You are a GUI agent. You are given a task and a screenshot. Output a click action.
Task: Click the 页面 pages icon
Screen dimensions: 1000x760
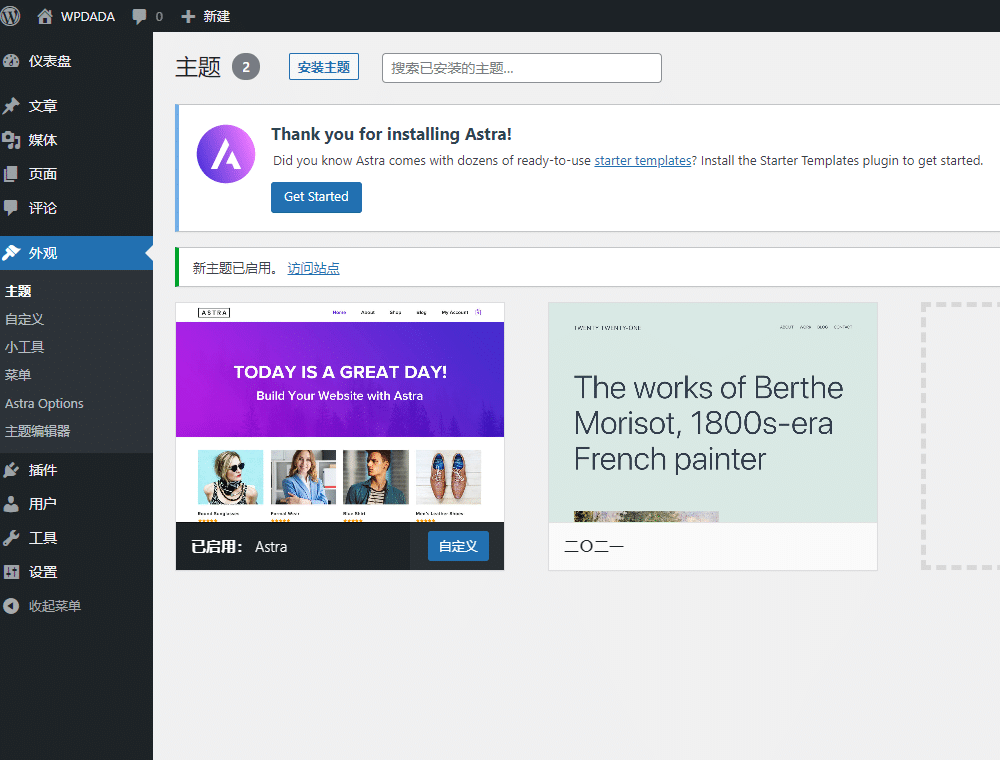pos(11,173)
